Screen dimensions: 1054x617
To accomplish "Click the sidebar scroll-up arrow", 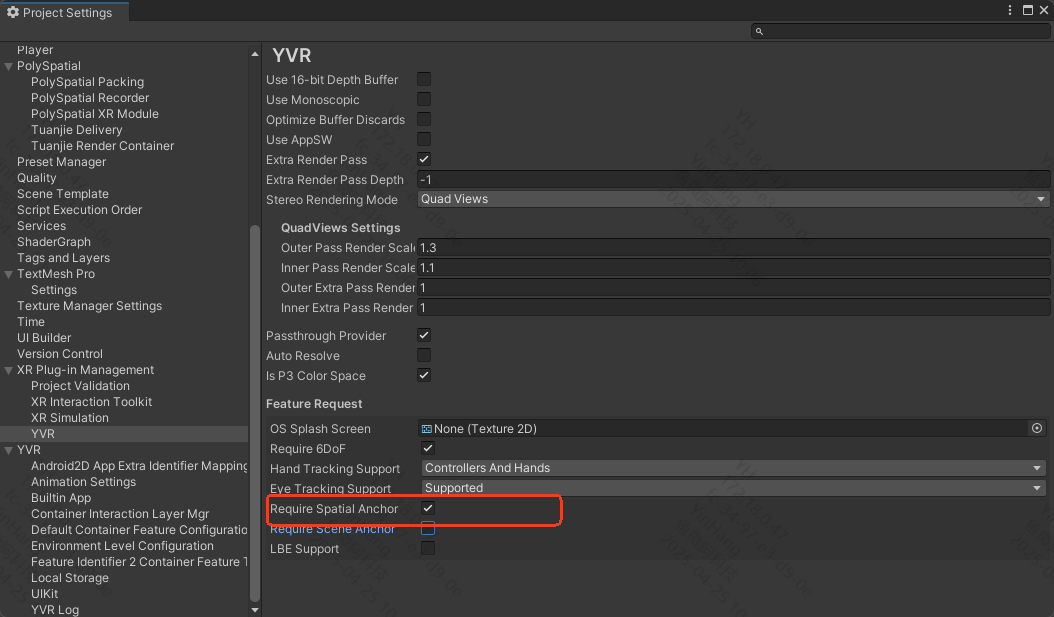I will click(x=254, y=54).
